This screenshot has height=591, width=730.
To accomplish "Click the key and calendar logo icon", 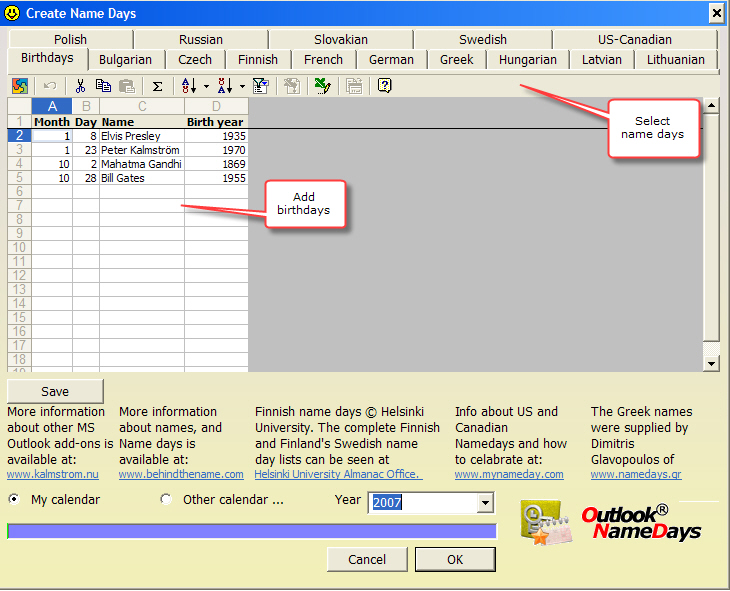I will 546,523.
